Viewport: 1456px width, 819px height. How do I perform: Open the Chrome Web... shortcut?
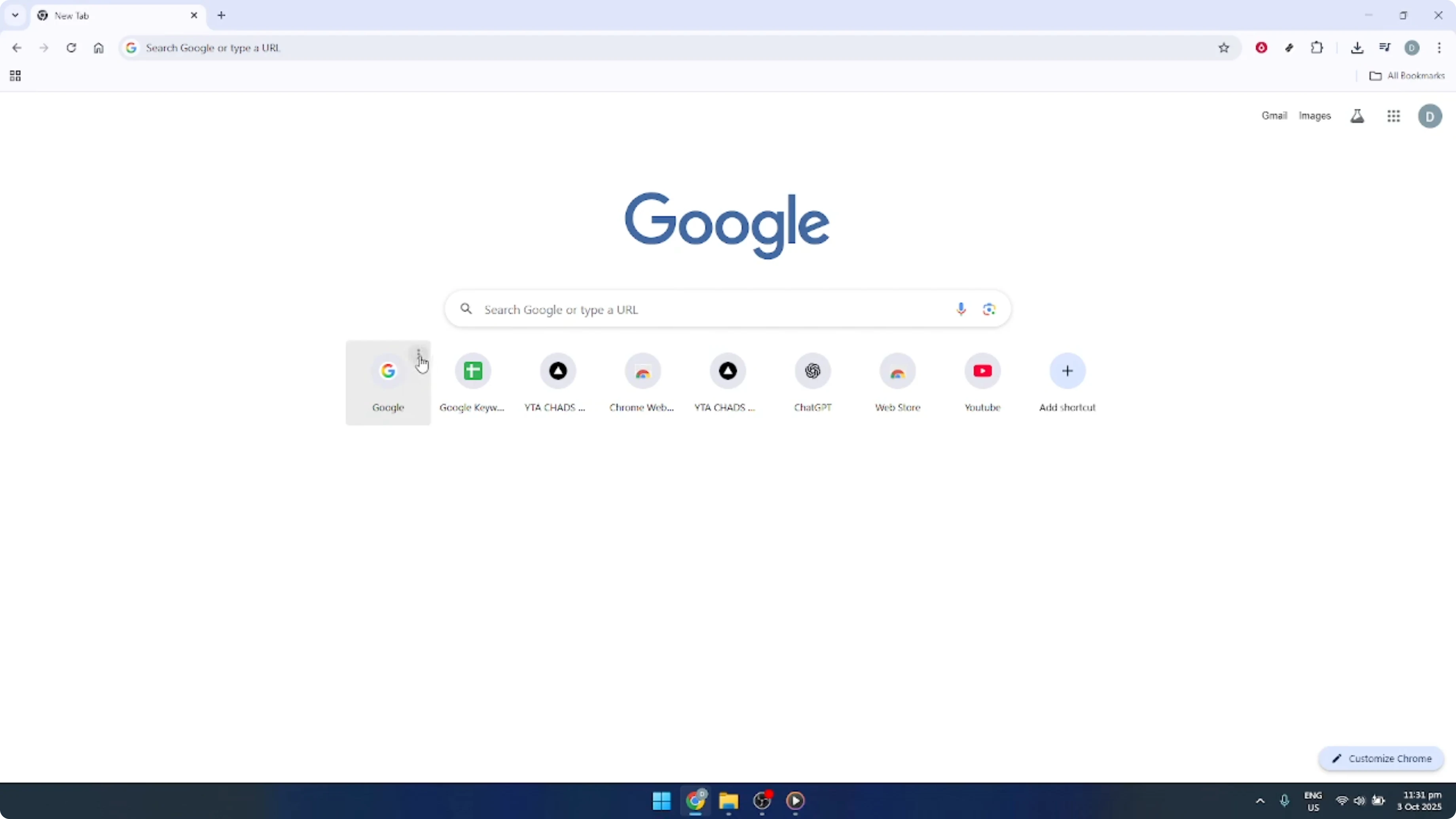[642, 383]
